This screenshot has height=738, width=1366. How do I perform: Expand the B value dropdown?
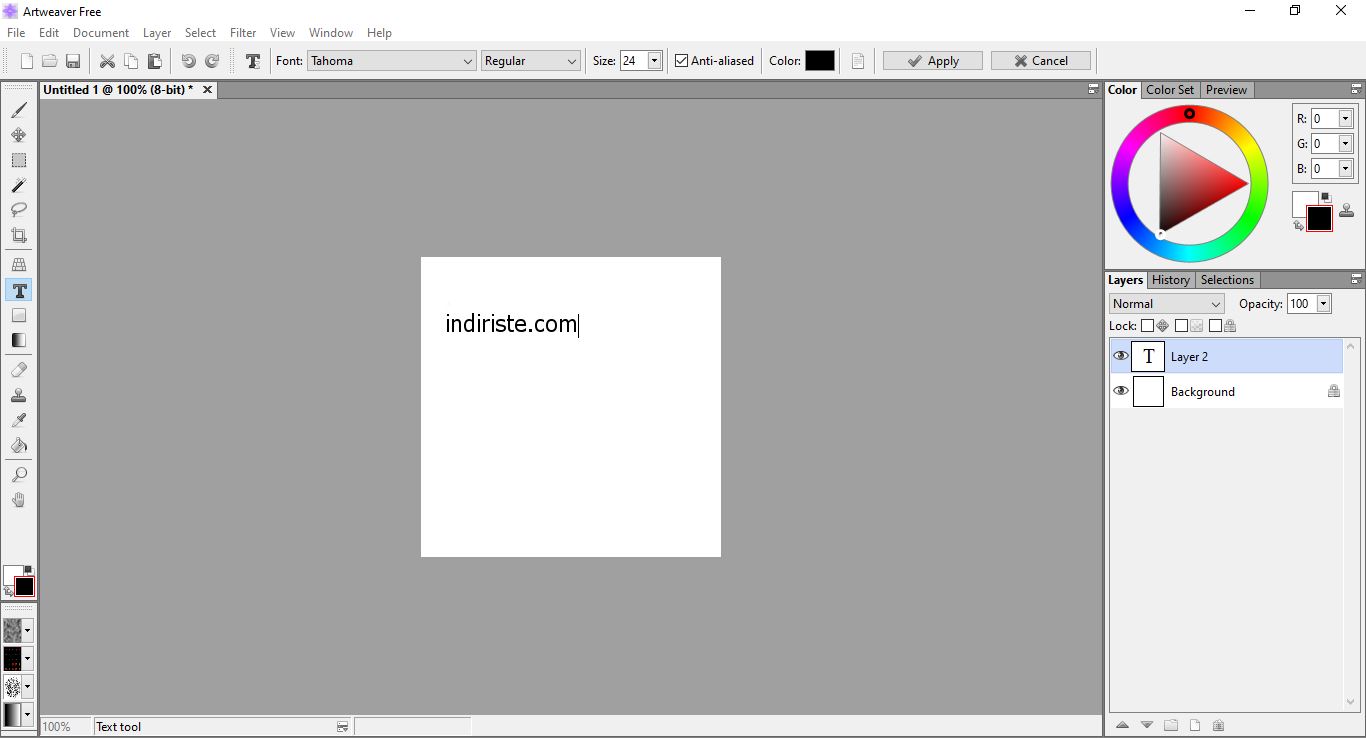[1346, 169]
